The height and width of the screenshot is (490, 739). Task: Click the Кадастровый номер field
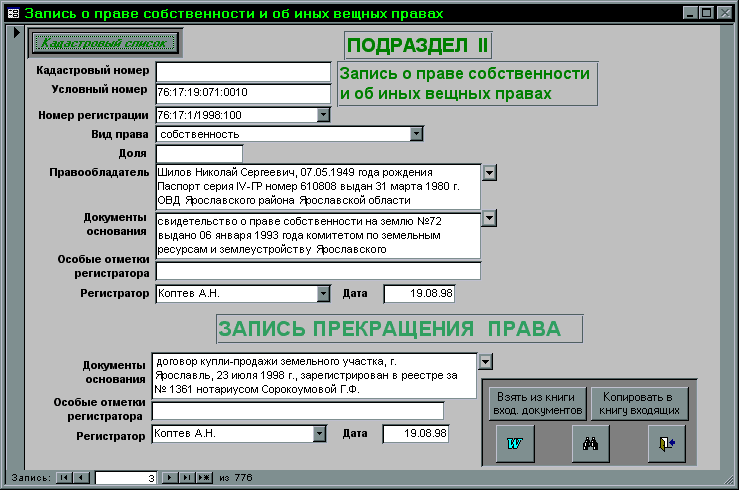[x=243, y=72]
